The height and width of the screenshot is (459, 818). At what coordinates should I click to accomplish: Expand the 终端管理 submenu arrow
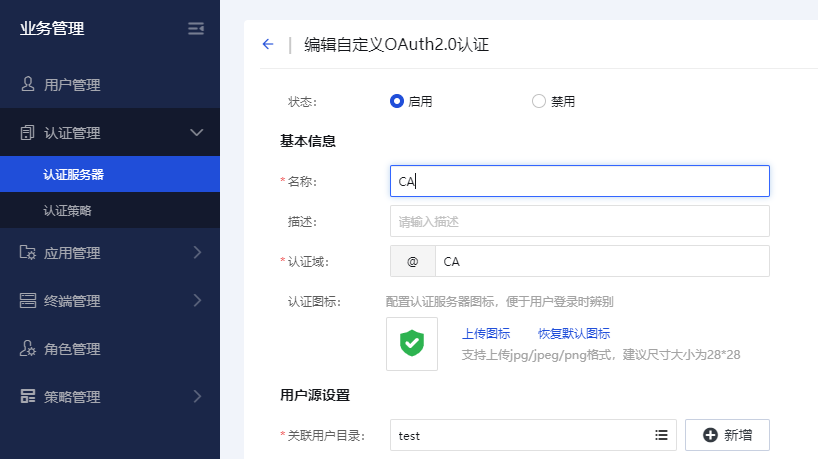pyautogui.click(x=197, y=300)
